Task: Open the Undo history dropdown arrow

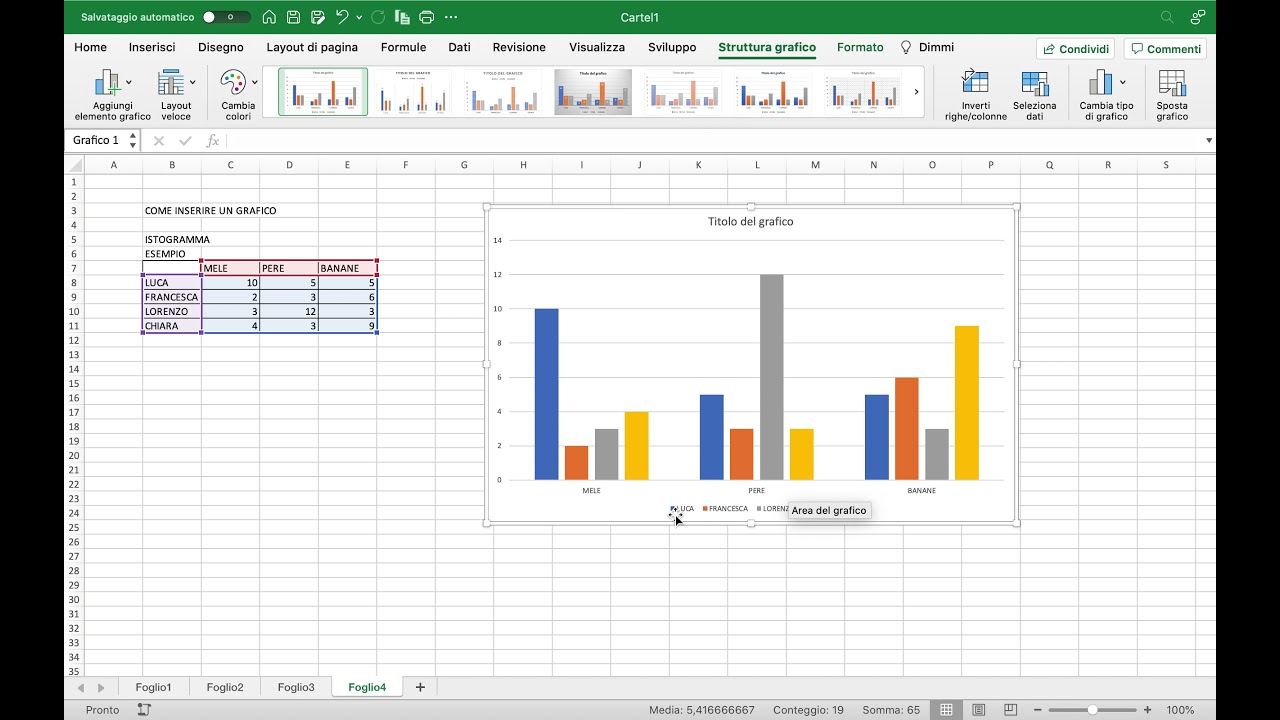Action: click(359, 18)
